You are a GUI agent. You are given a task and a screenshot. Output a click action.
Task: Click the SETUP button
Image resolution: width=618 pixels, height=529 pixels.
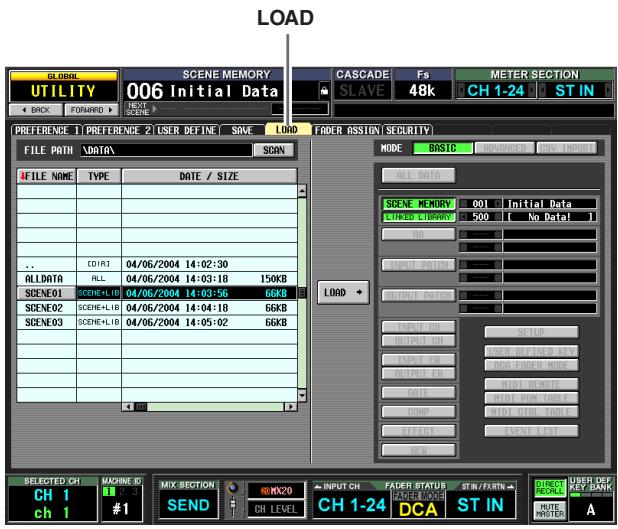[531, 332]
